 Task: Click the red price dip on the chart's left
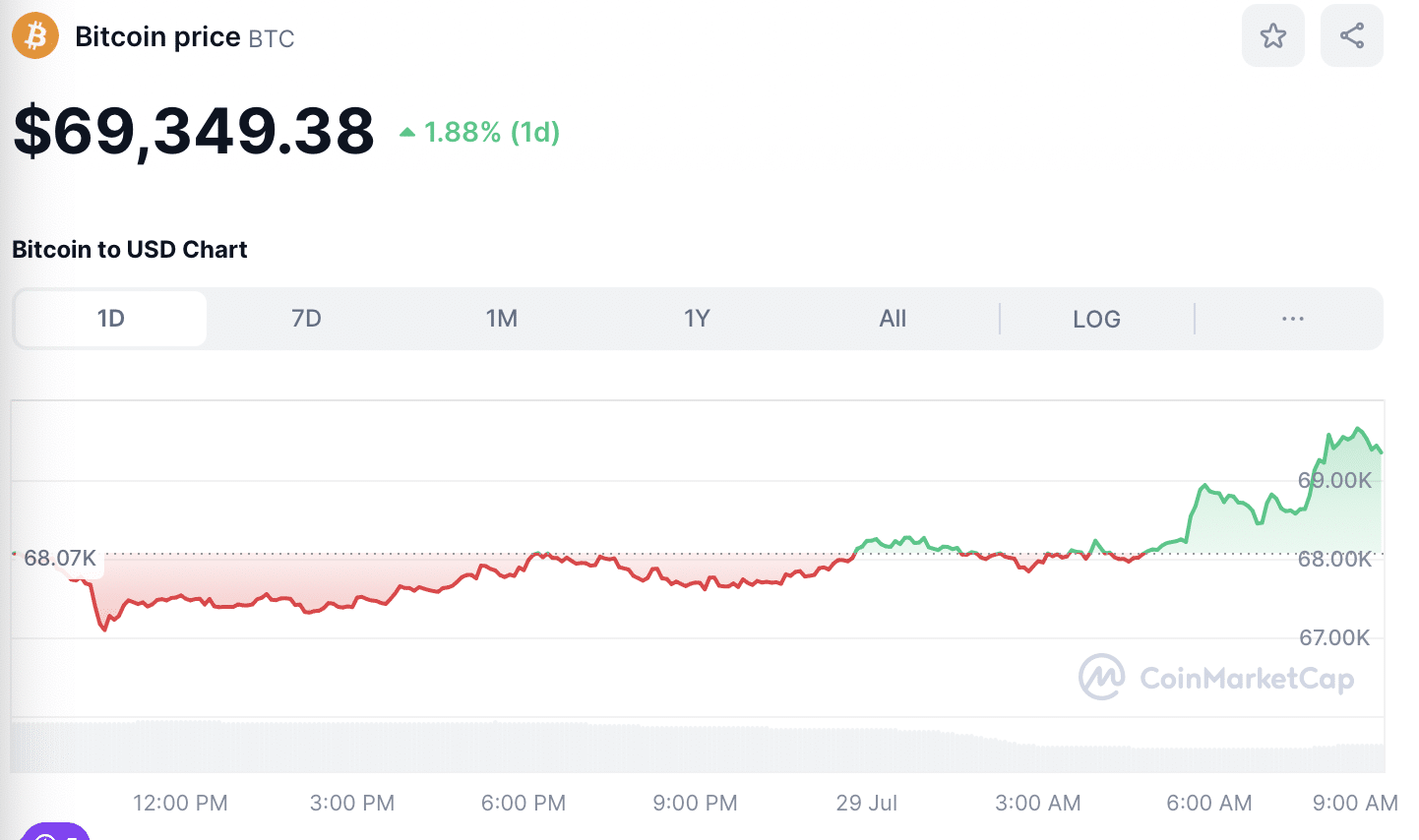click(104, 627)
